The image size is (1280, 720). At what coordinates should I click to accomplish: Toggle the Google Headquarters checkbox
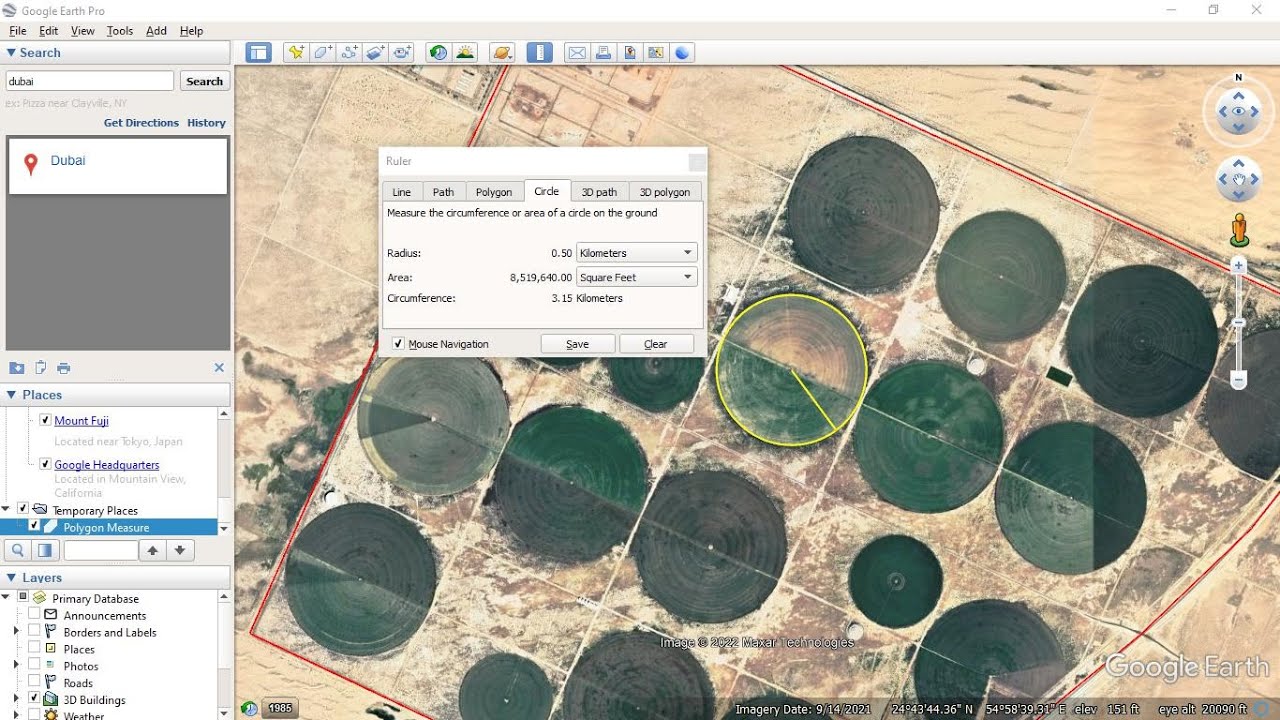[45, 464]
